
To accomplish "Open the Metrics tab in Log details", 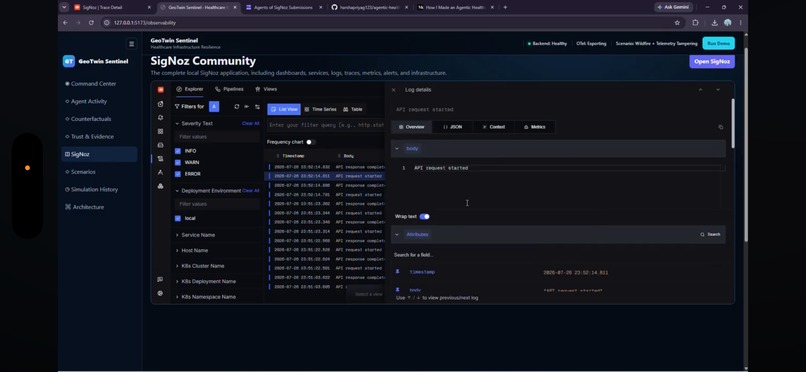I will [x=534, y=127].
